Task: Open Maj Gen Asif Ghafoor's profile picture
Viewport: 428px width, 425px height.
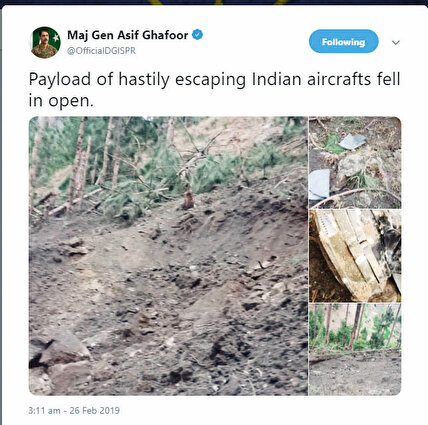Action: pos(46,42)
